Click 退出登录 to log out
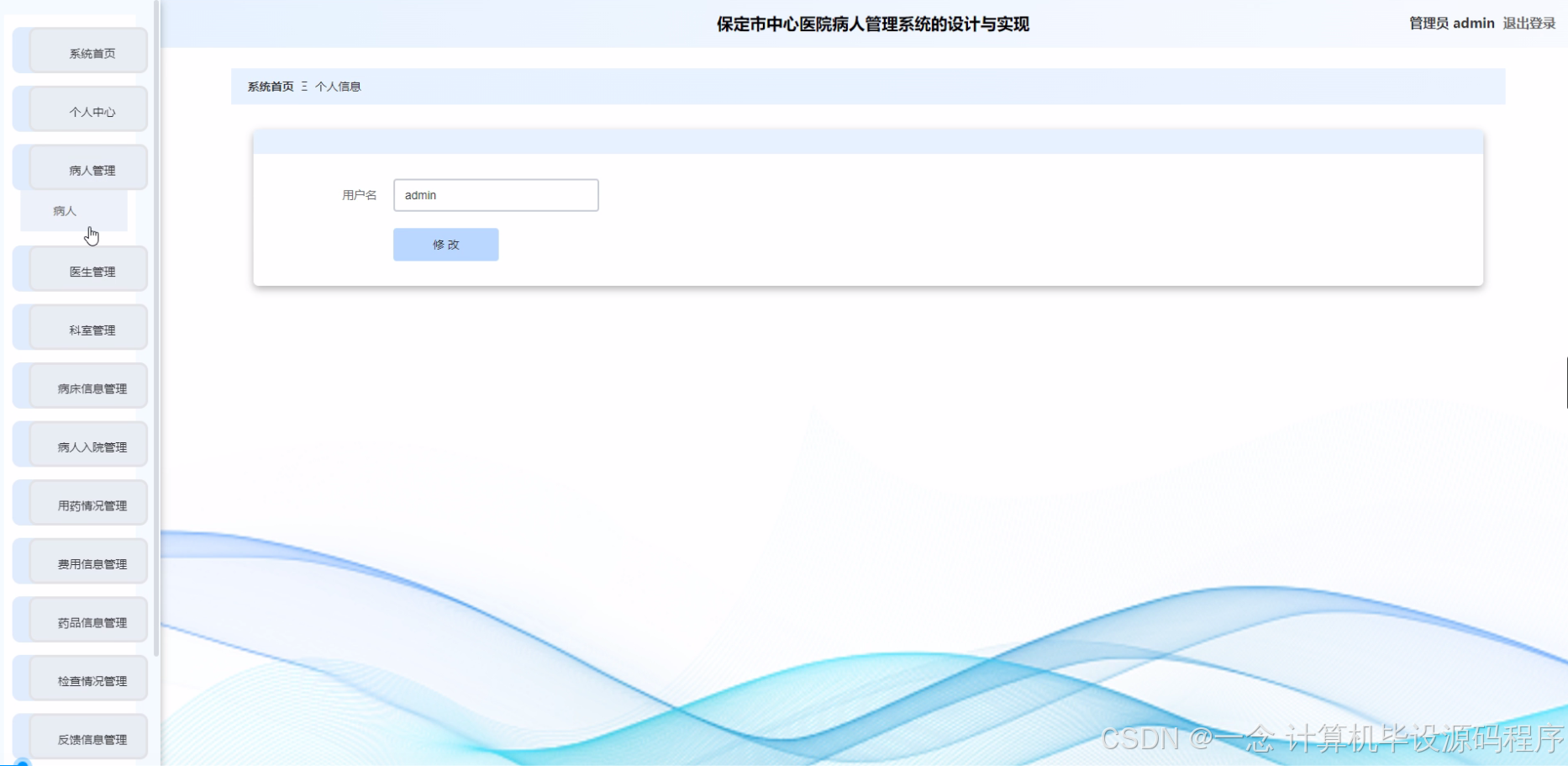Screen dimensions: 1568x766 click(x=1529, y=23)
